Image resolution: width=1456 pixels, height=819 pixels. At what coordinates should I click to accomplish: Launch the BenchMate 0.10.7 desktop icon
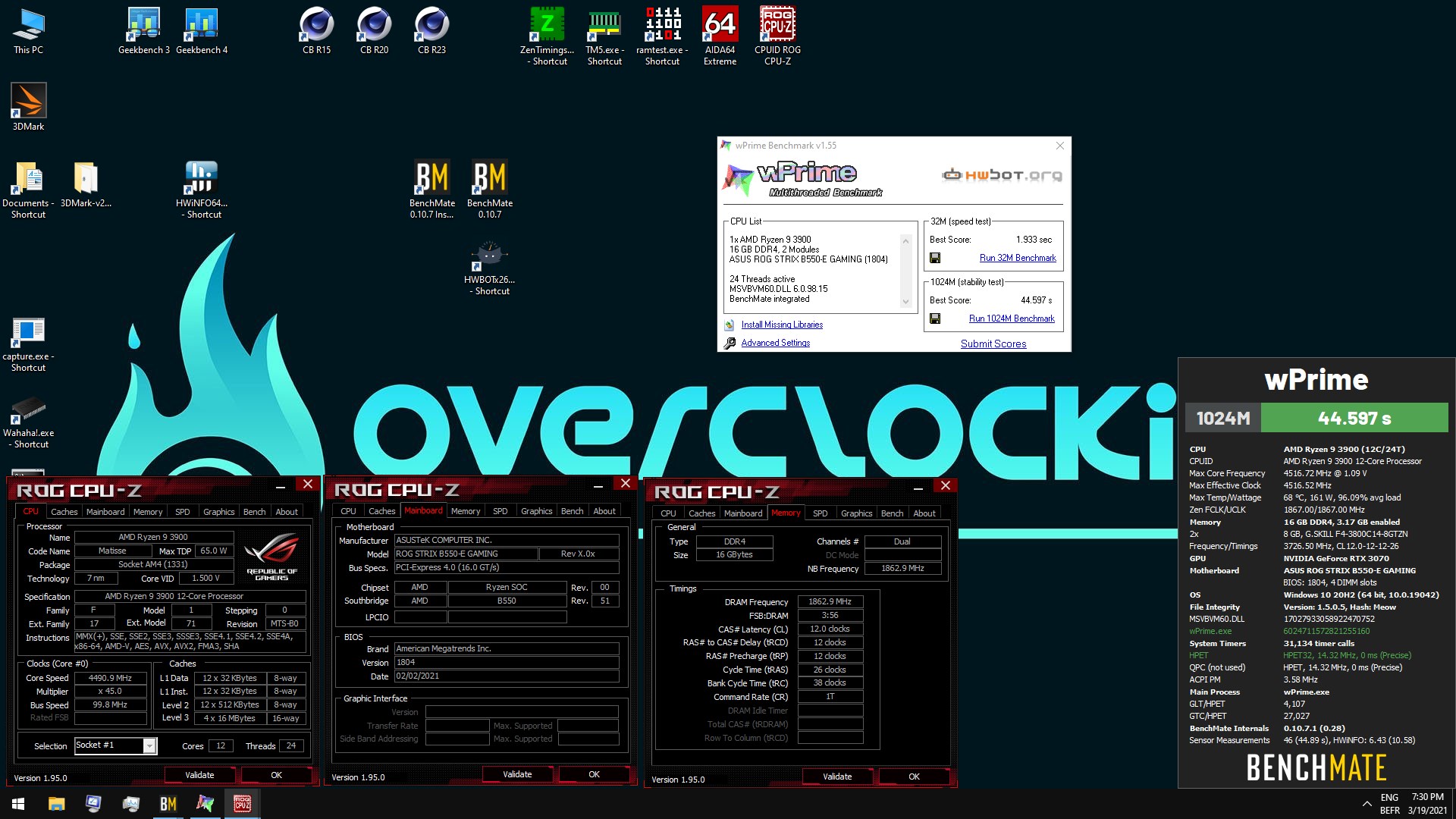490,190
